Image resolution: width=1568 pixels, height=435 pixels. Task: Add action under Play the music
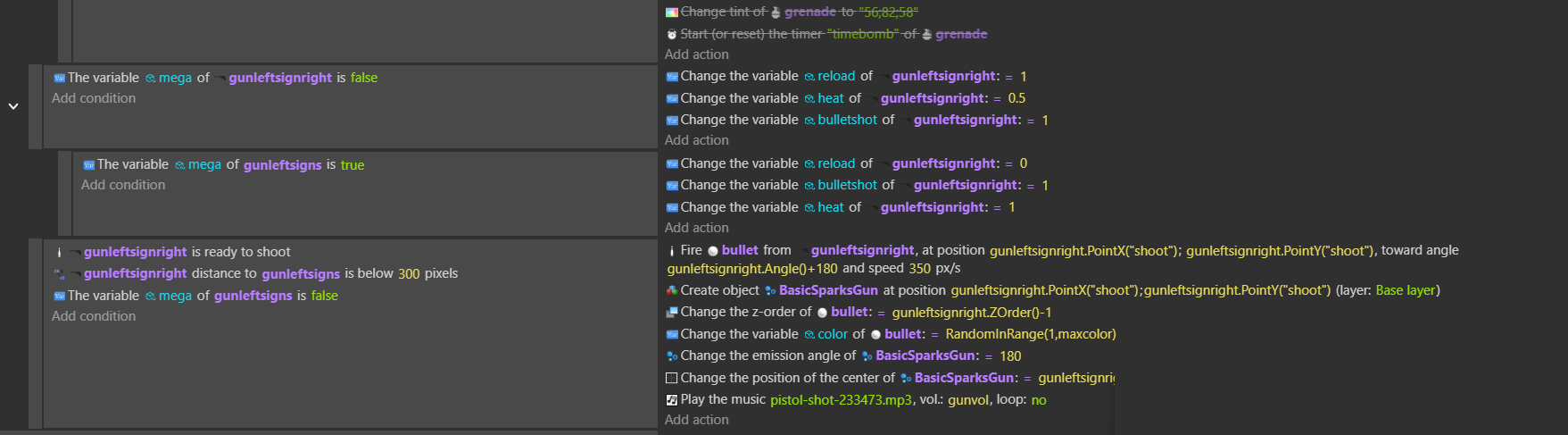[x=697, y=420]
